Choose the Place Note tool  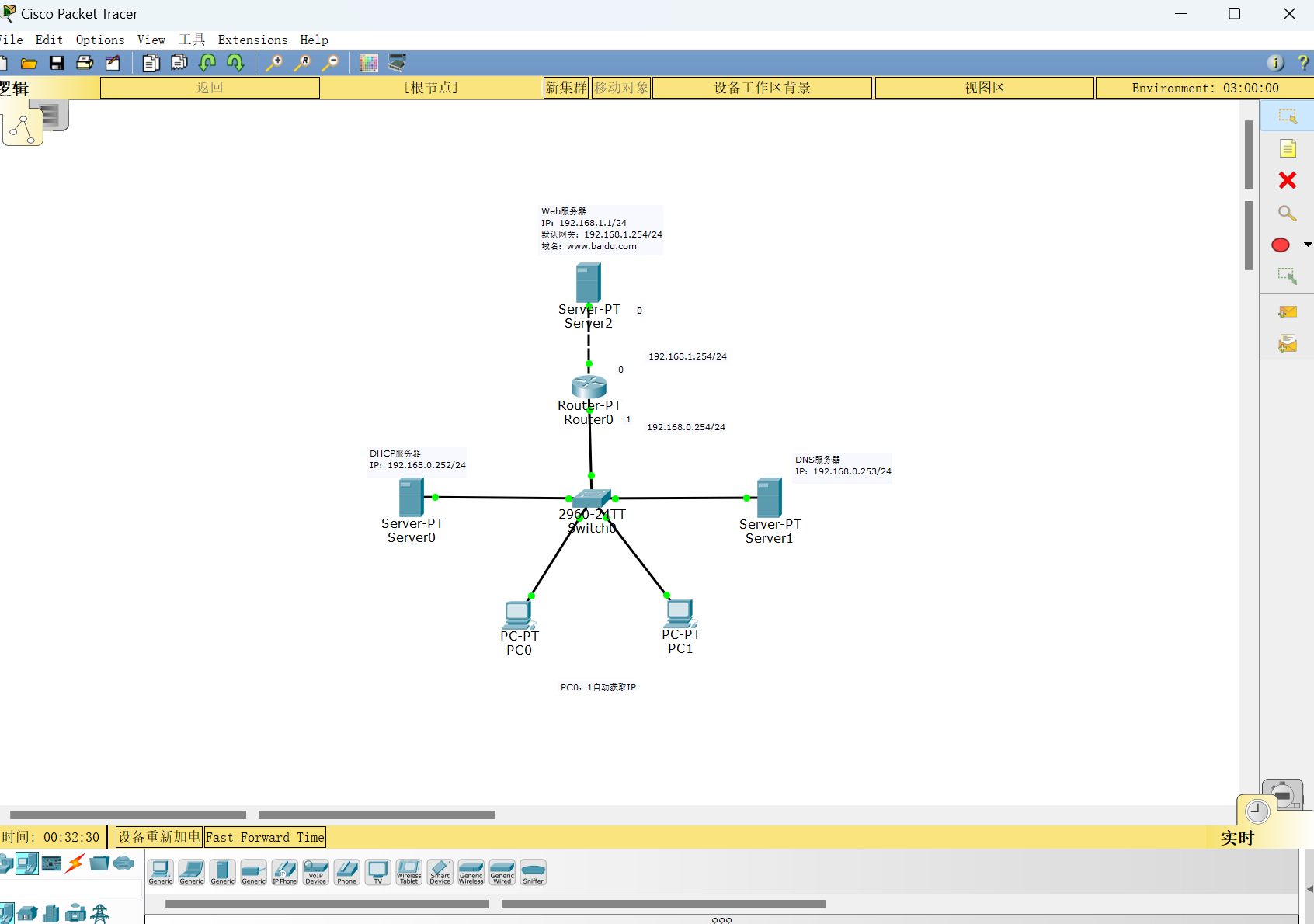coord(1288,148)
